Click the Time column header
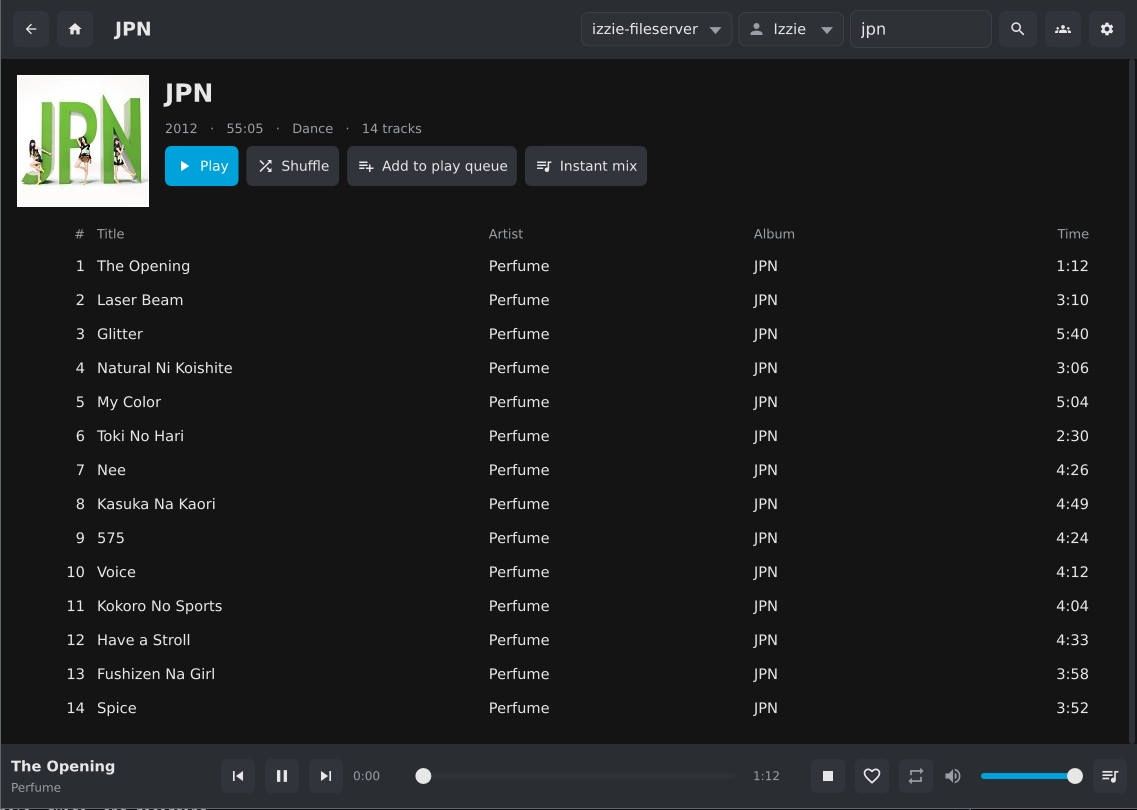The height and width of the screenshot is (810, 1137). pyautogui.click(x=1072, y=234)
